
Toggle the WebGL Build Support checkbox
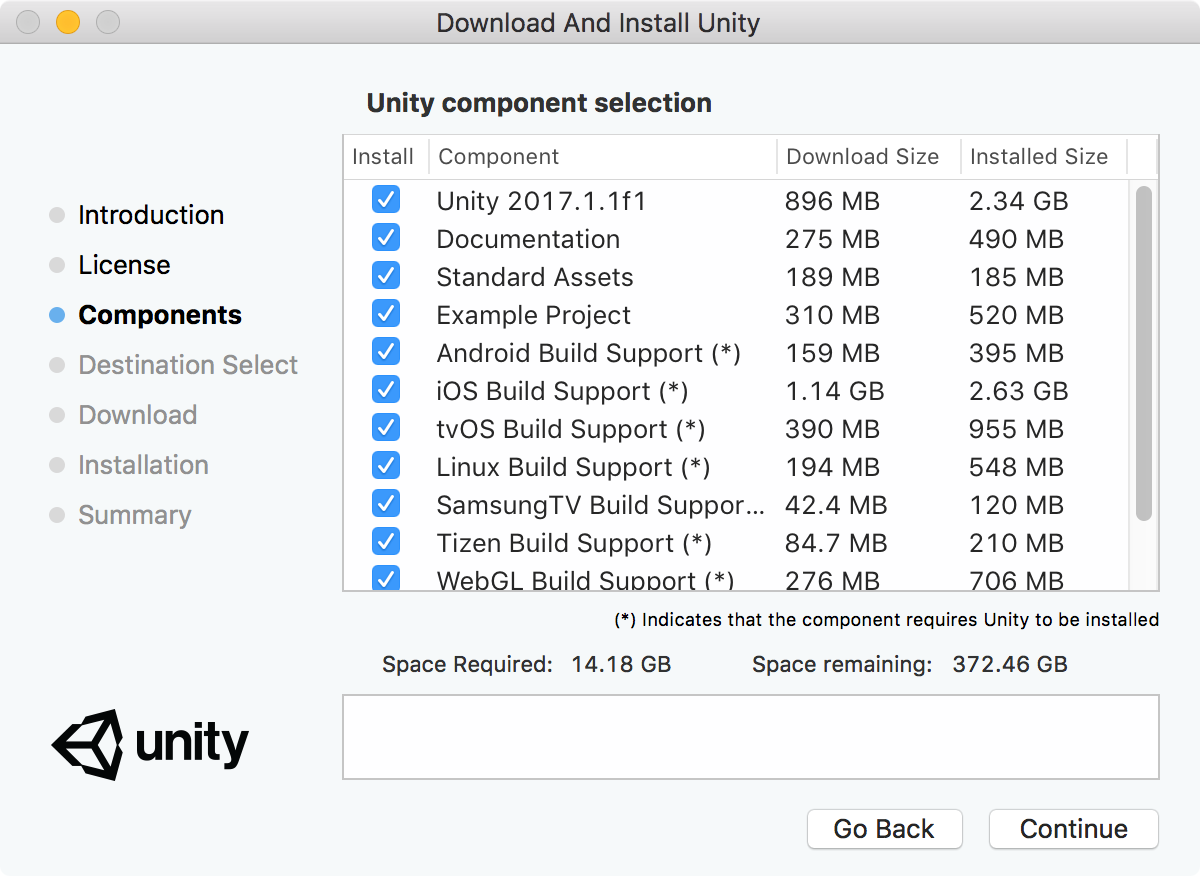pyautogui.click(x=386, y=578)
